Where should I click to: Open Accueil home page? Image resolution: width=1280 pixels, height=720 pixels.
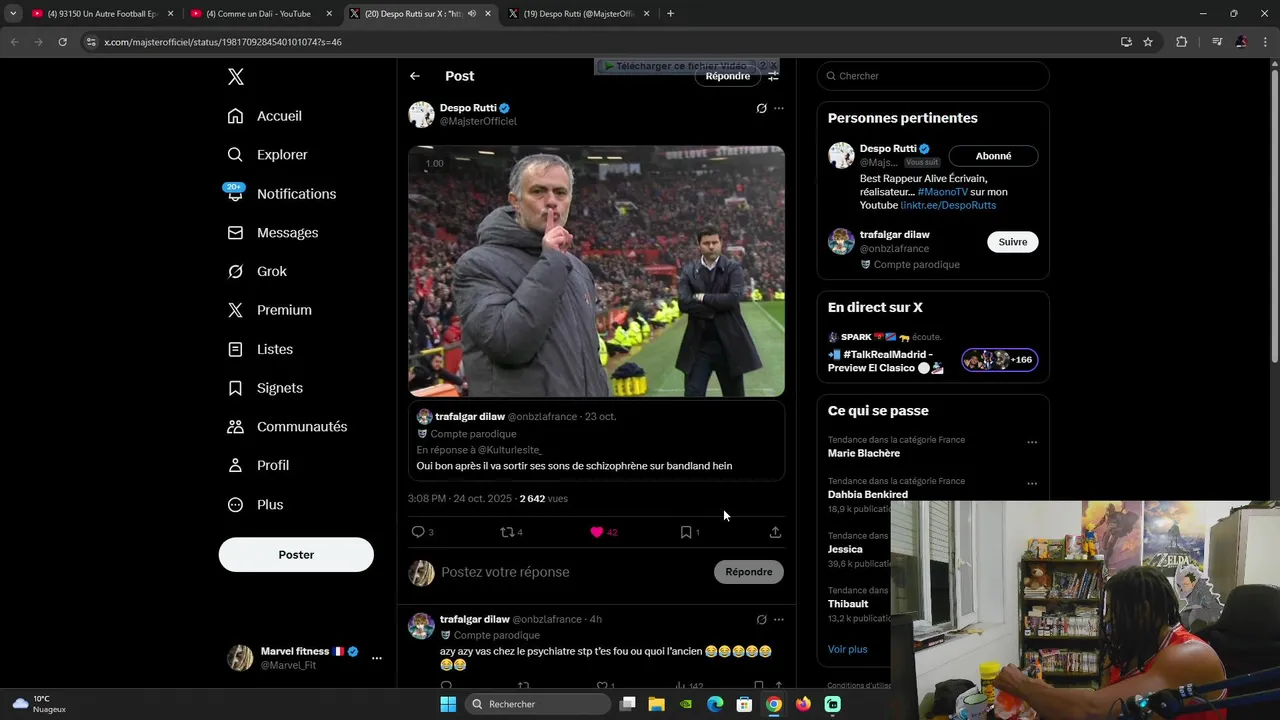265,116
